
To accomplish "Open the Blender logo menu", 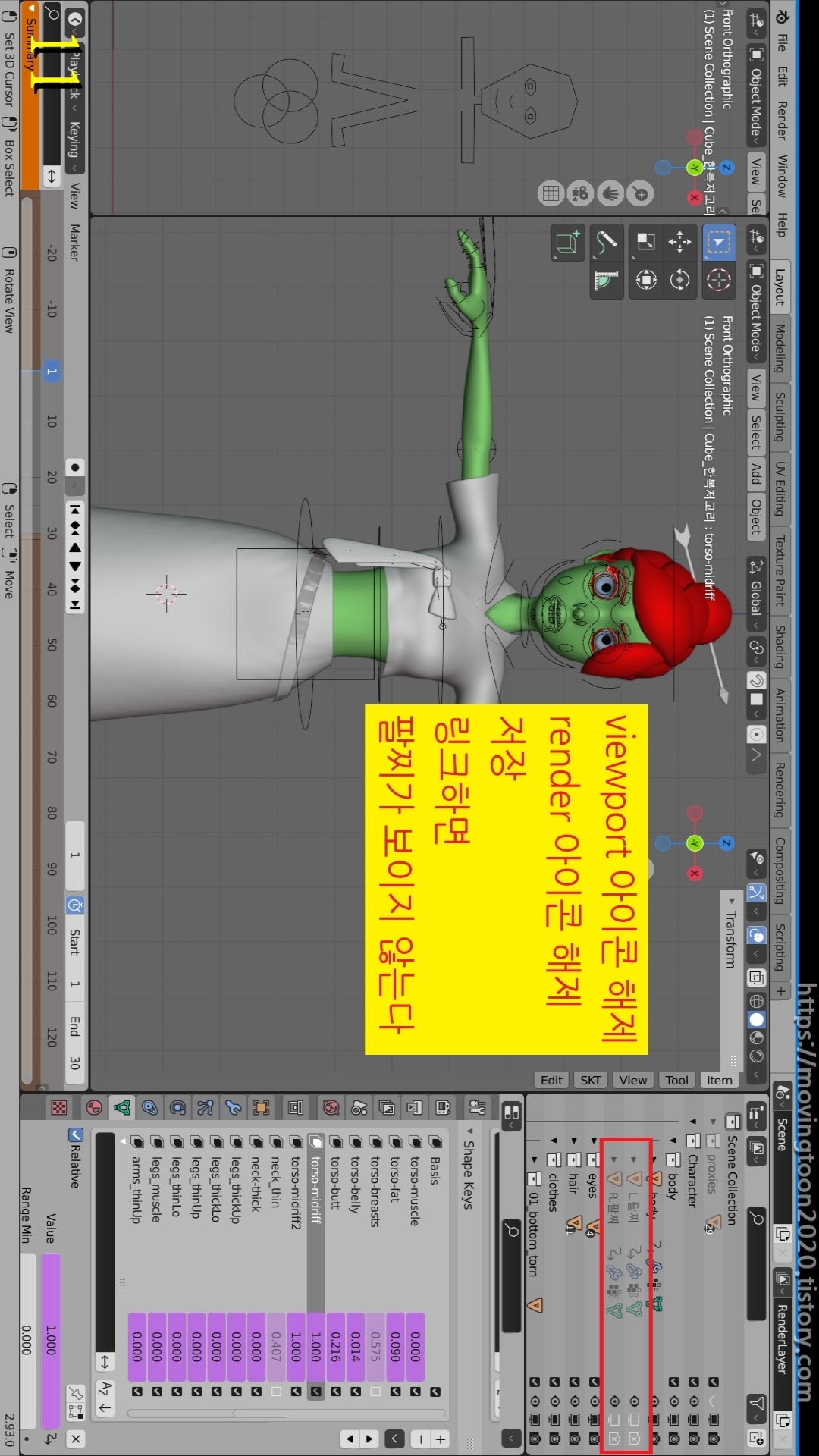I will [x=782, y=16].
